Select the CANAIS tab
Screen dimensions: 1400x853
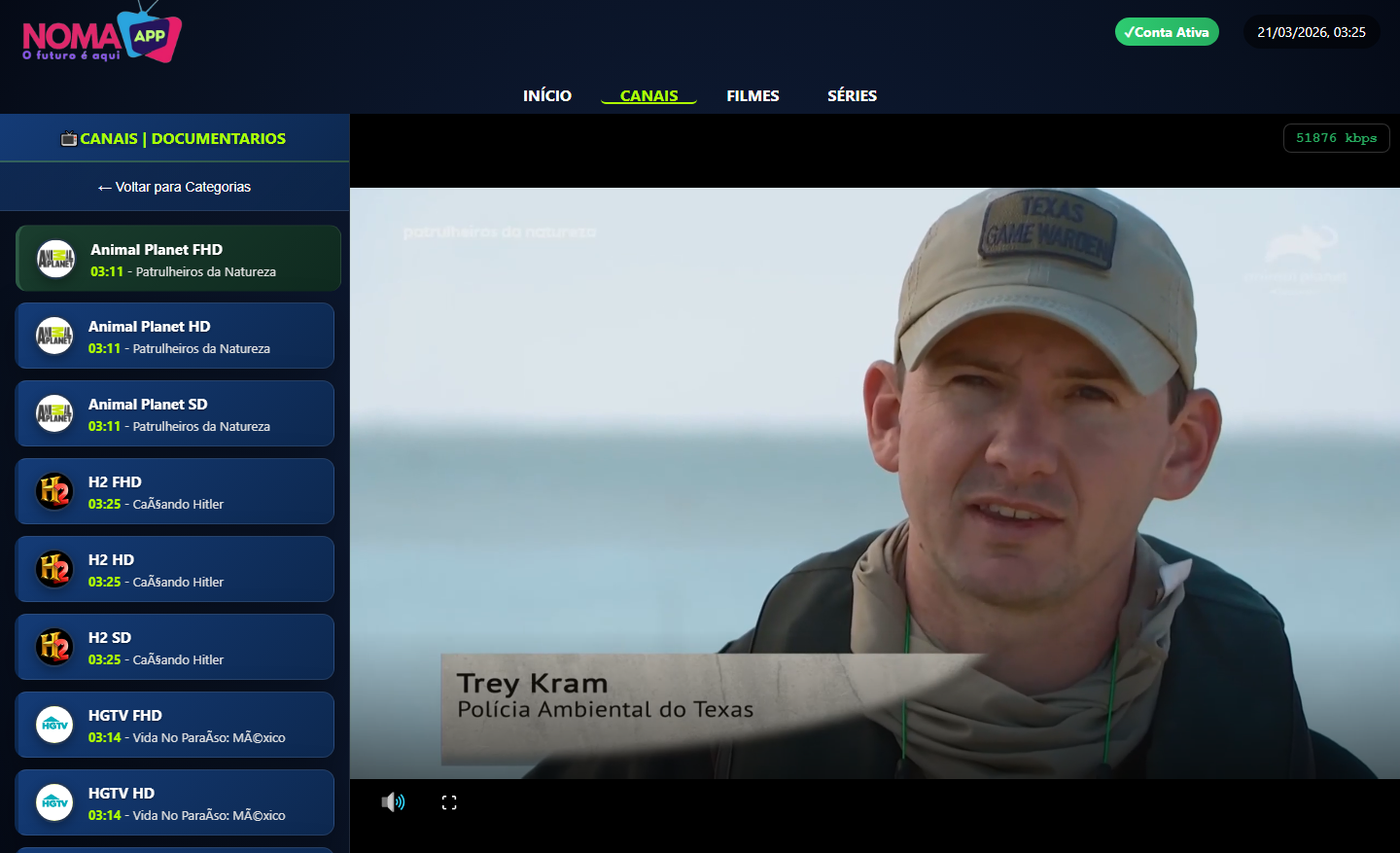tap(648, 95)
